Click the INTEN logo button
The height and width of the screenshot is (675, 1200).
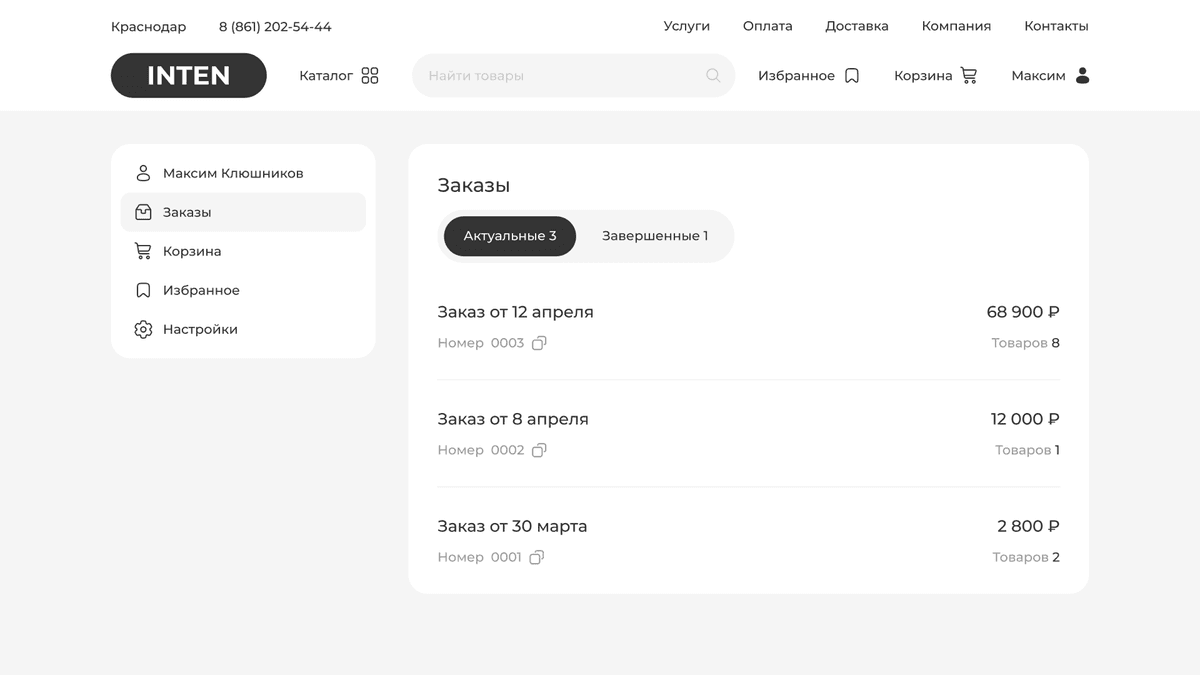[189, 76]
